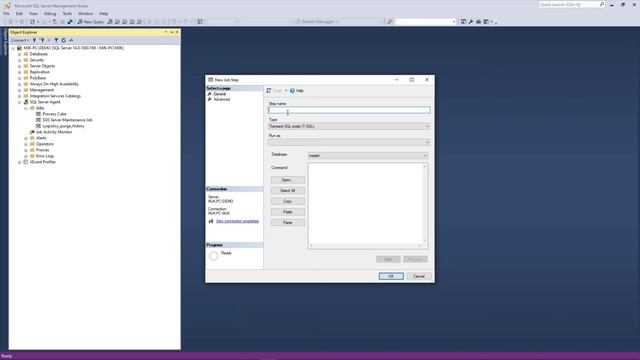Expand the Error Logs folder

click(x=26, y=156)
